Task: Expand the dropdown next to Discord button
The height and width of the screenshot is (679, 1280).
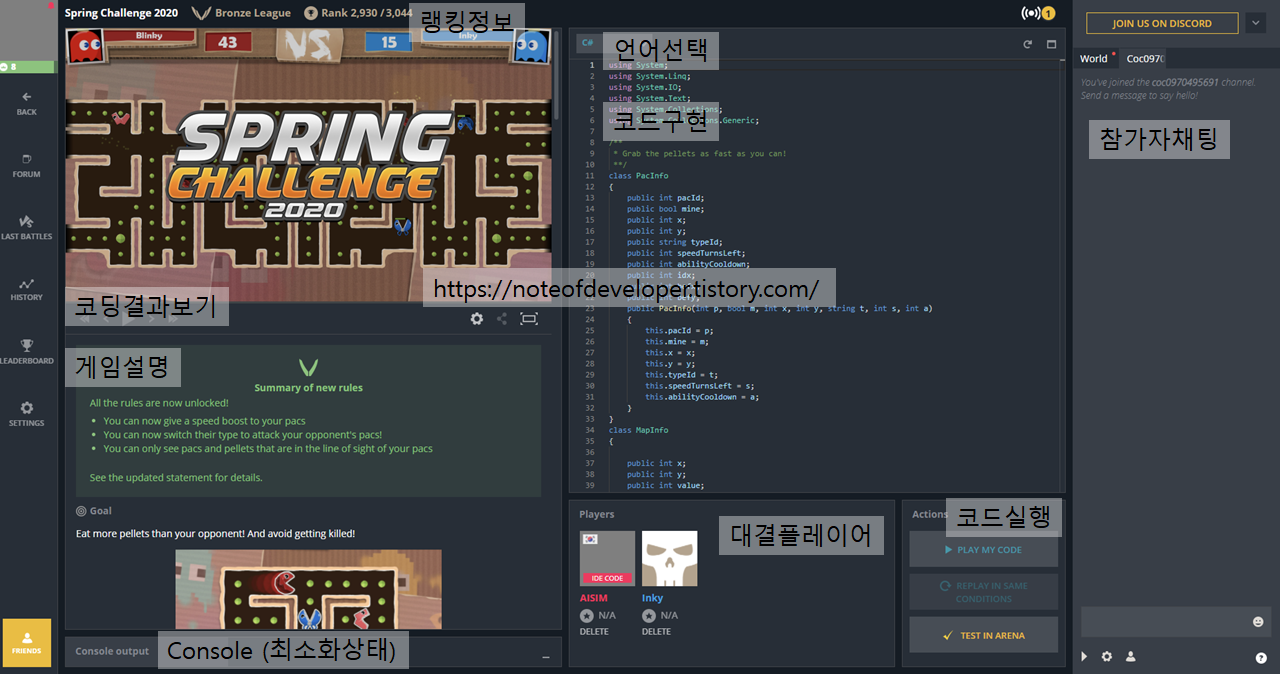Action: [x=1256, y=23]
